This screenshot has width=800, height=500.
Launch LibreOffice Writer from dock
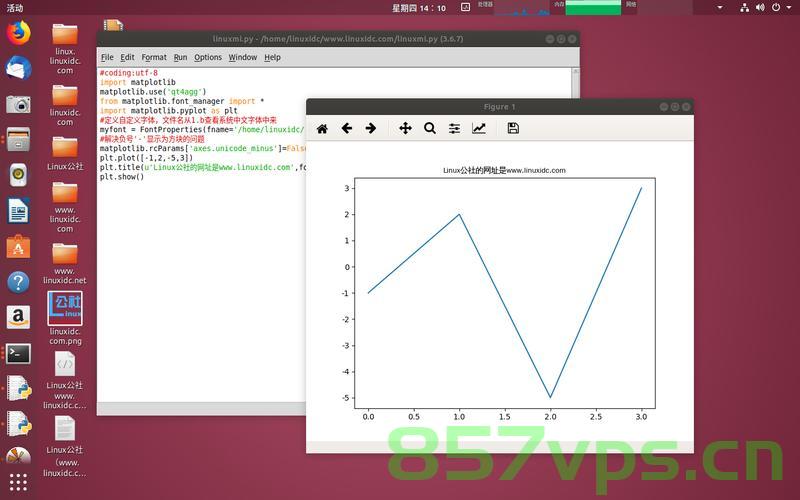18,211
